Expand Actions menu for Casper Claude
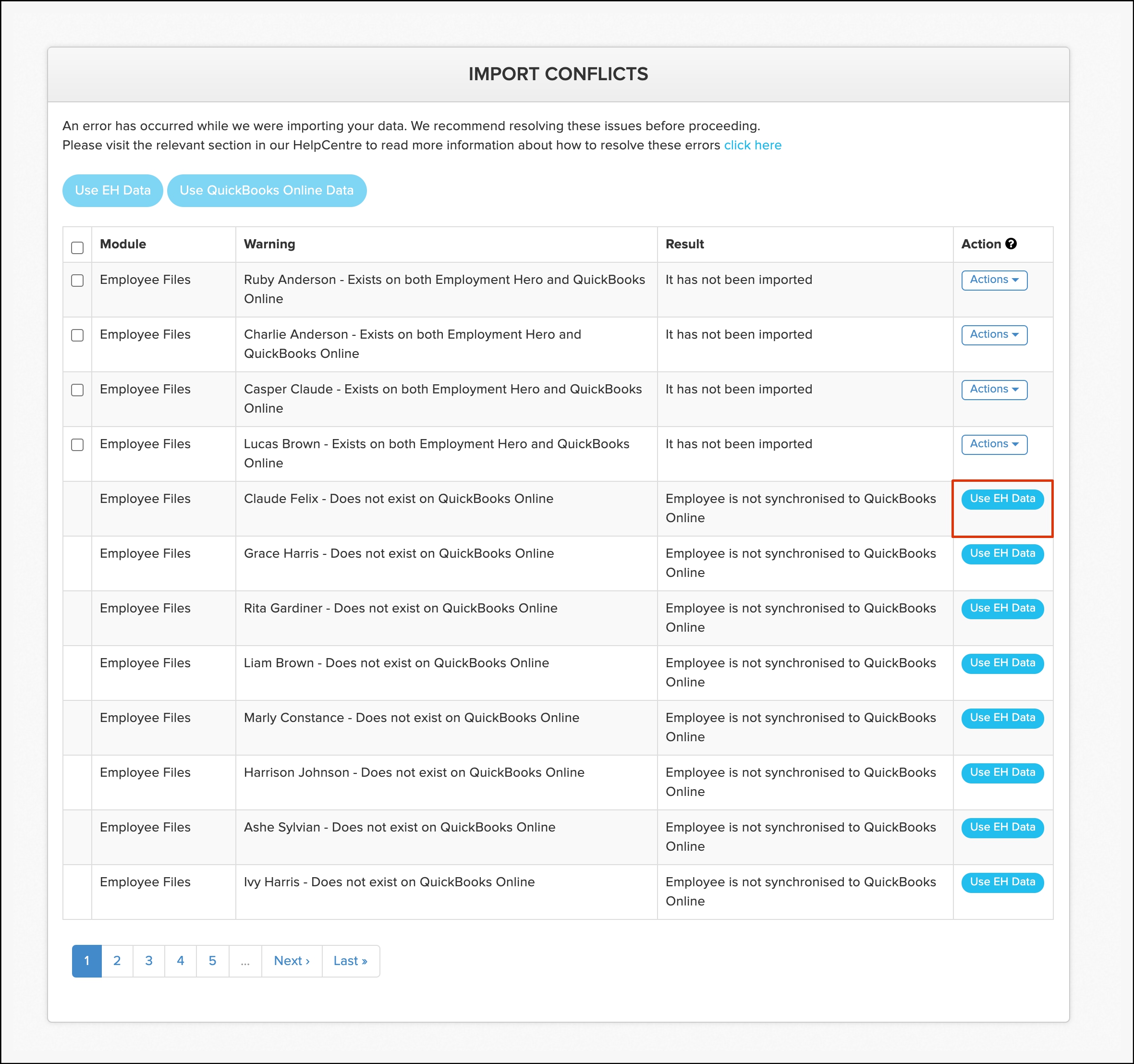Viewport: 1134px width, 1064px height. 994,390
